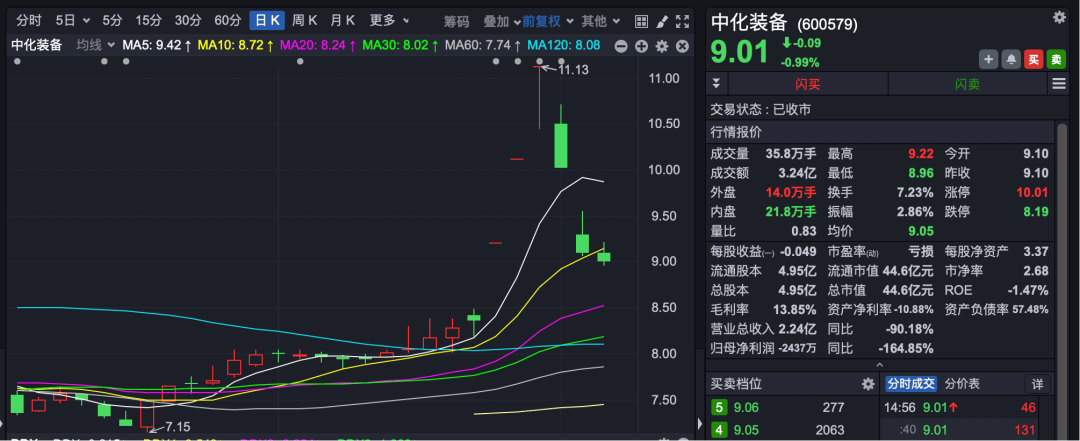Open moving average settings gear
Viewport: 1080px width, 441px height.
coord(662,47)
